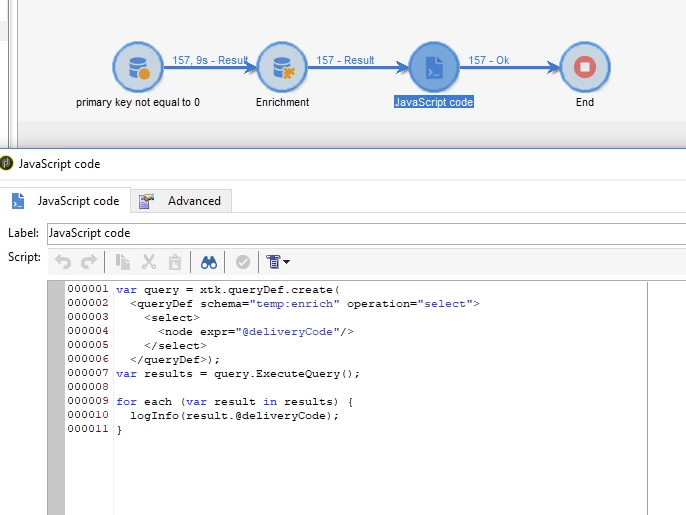The height and width of the screenshot is (515, 686).
Task: Click the '157, 9s - Result' transition label
Action: pos(210,60)
